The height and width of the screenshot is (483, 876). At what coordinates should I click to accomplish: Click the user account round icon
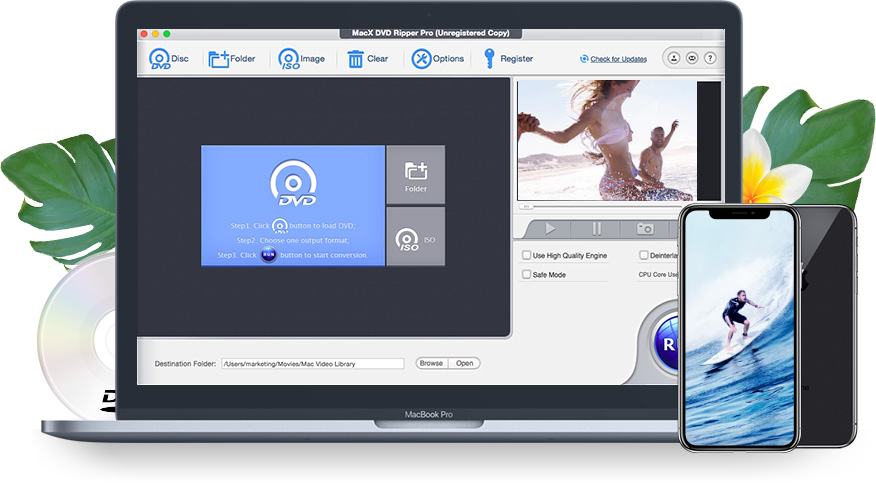(x=674, y=58)
